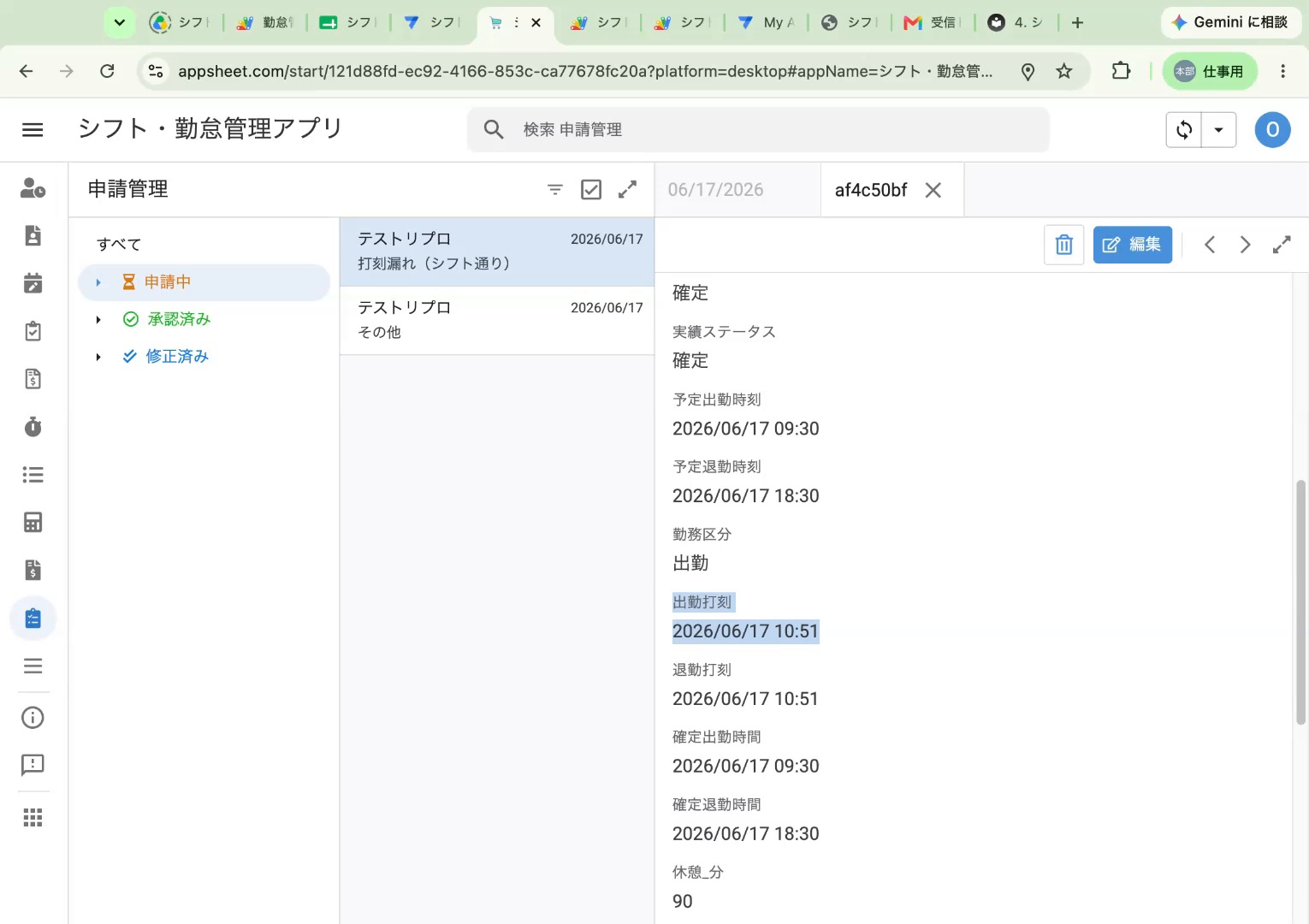
Task: Click the sync refresh button
Action: tap(1184, 130)
